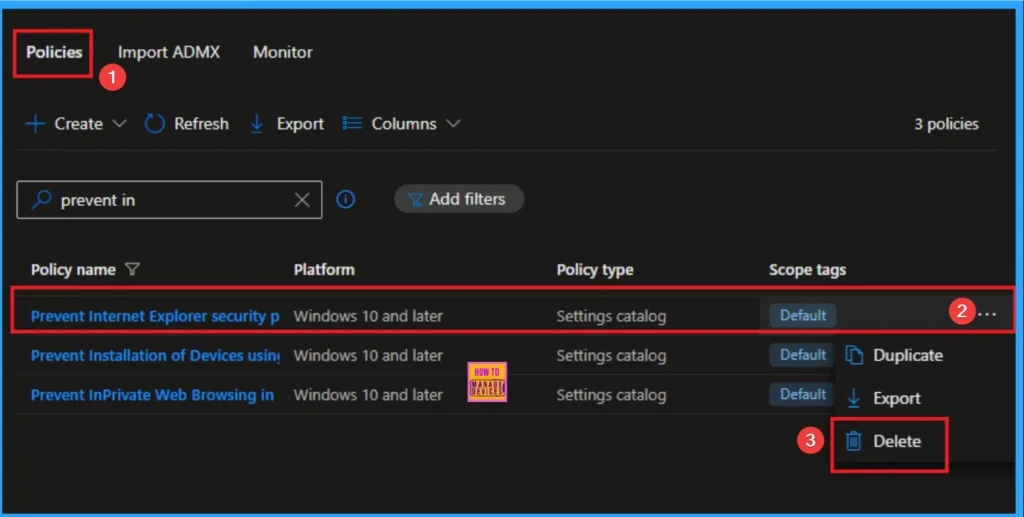This screenshot has height=517, width=1024.
Task: Click the Duplicate copy icon
Action: pyautogui.click(x=854, y=355)
